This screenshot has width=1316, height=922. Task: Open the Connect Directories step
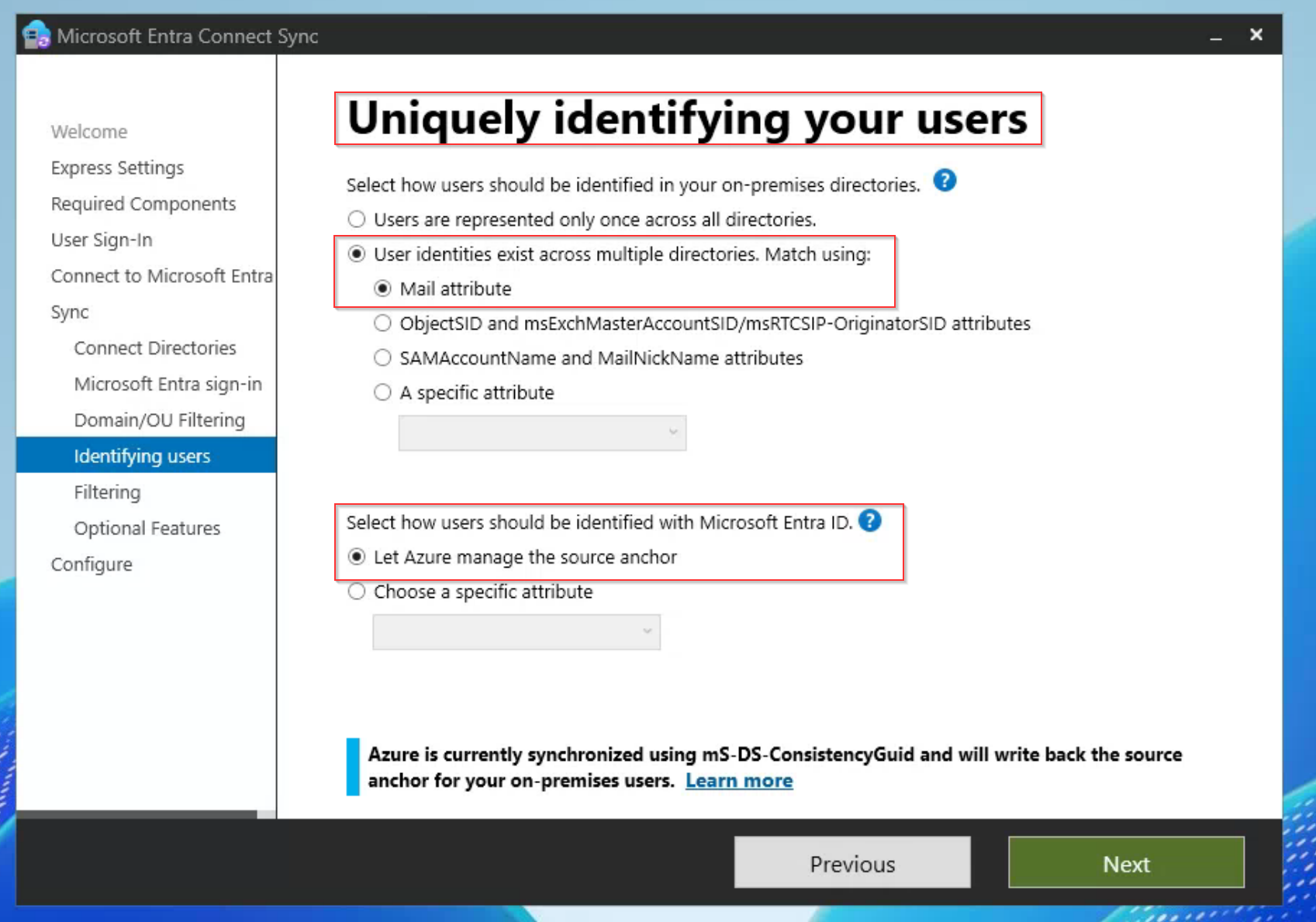(154, 347)
